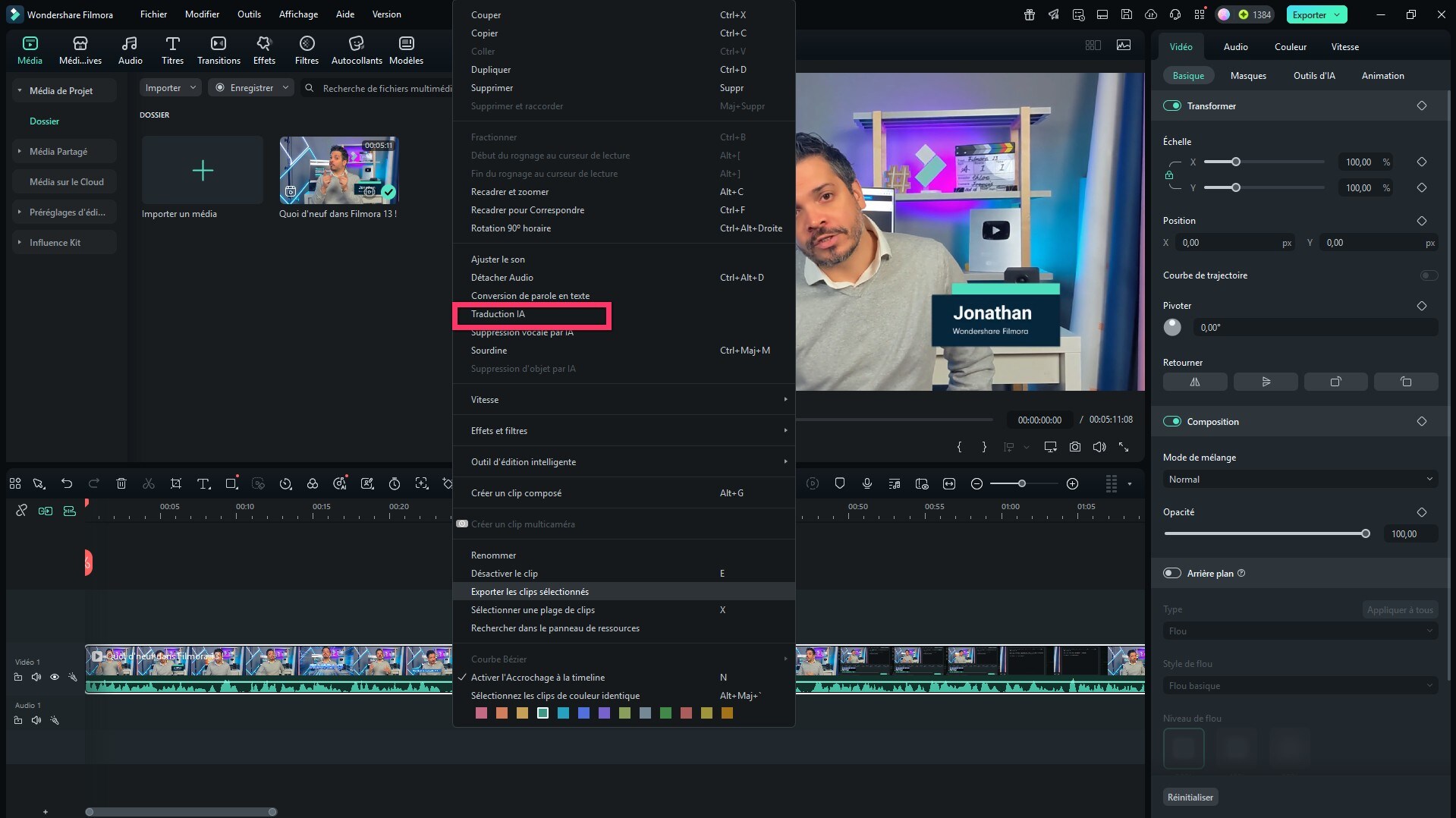Enable the Courbe de trajectoire switch
Image resolution: width=1456 pixels, height=818 pixels.
point(1429,275)
